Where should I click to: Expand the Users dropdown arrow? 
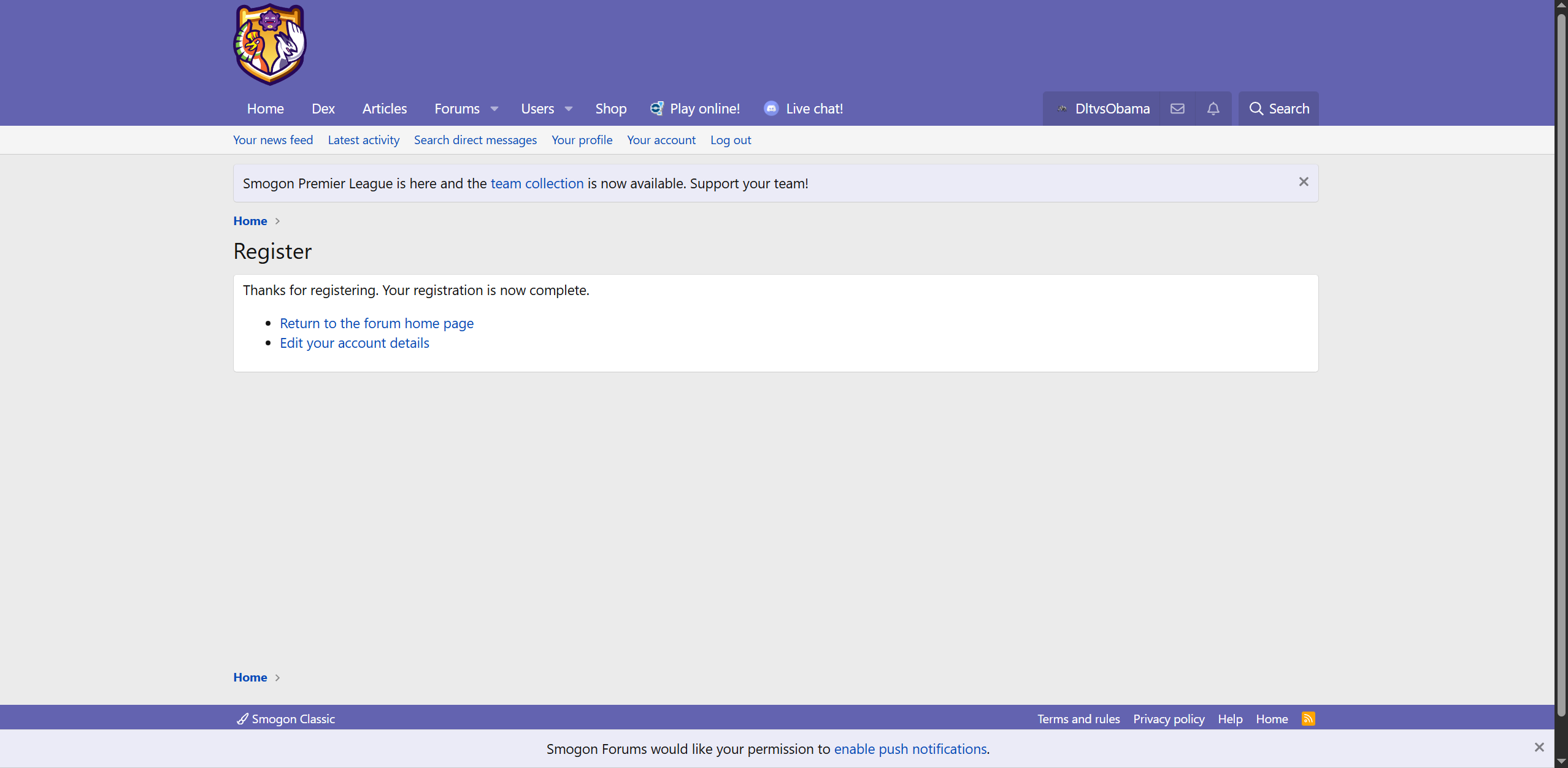point(569,109)
